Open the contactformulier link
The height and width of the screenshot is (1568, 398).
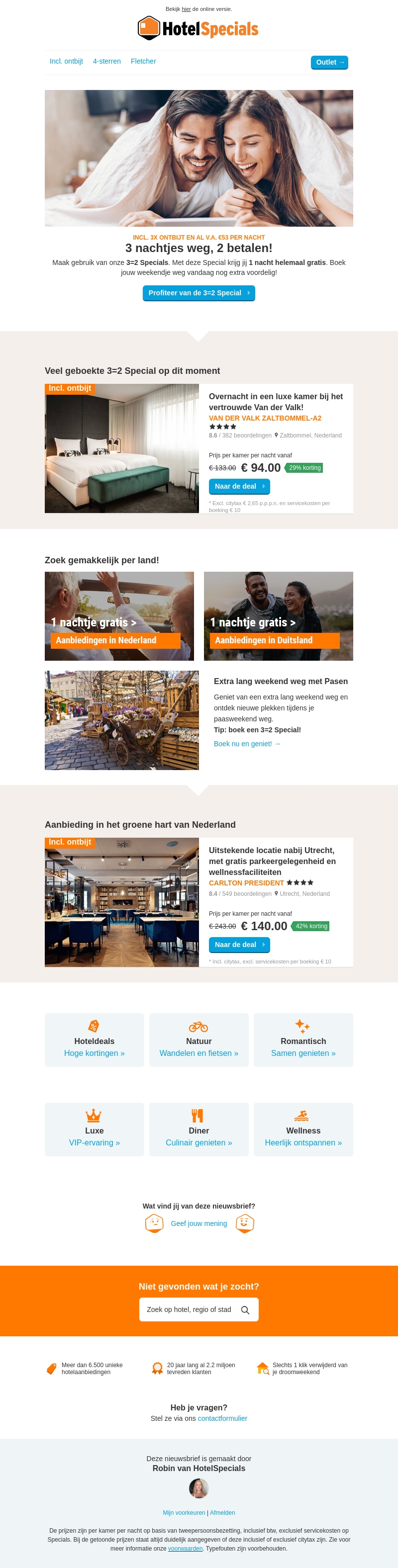click(222, 1418)
